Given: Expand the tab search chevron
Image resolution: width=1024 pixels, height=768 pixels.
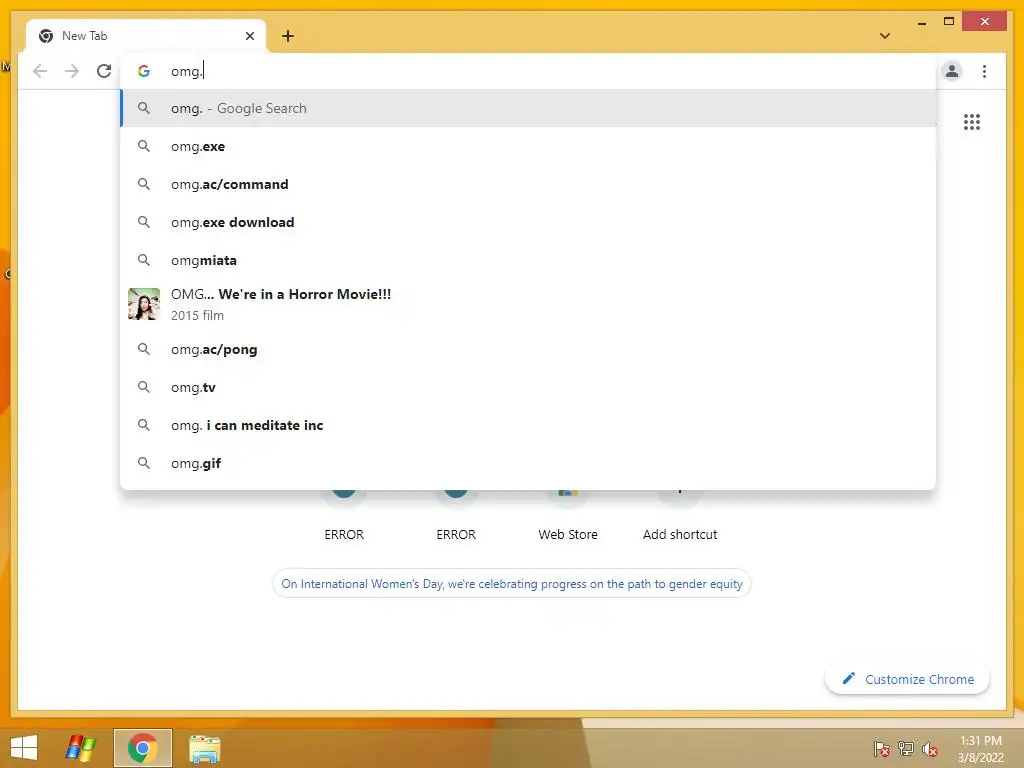Looking at the screenshot, I should (x=885, y=36).
